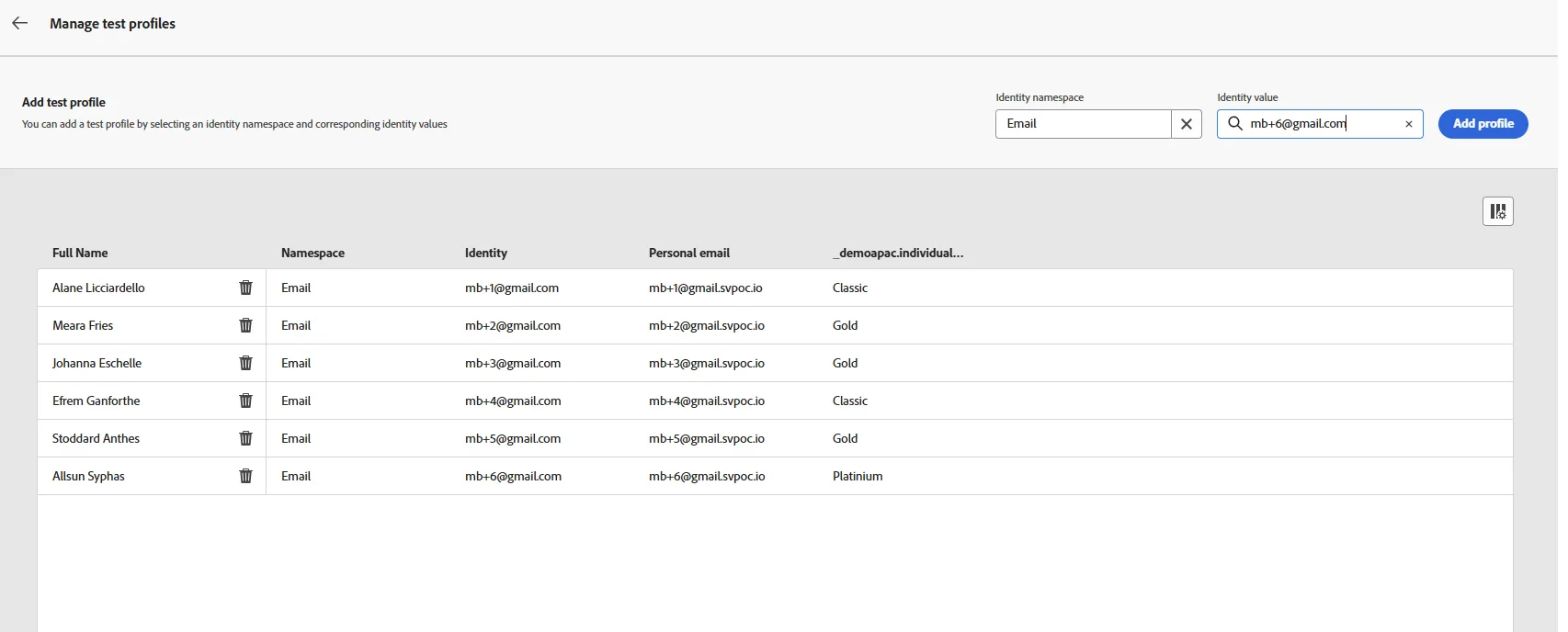The height and width of the screenshot is (632, 1568).
Task: Click the Personal email column header
Action: pos(689,253)
